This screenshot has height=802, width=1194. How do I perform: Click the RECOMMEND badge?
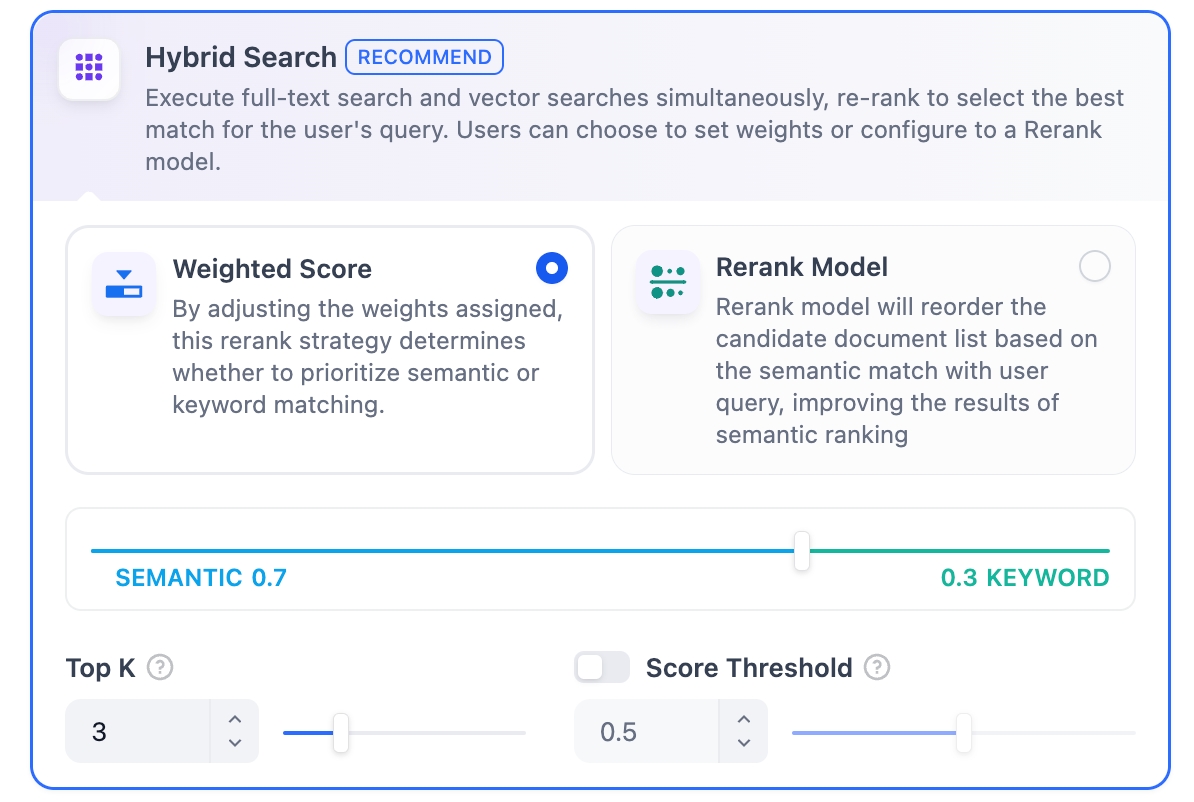(x=424, y=57)
